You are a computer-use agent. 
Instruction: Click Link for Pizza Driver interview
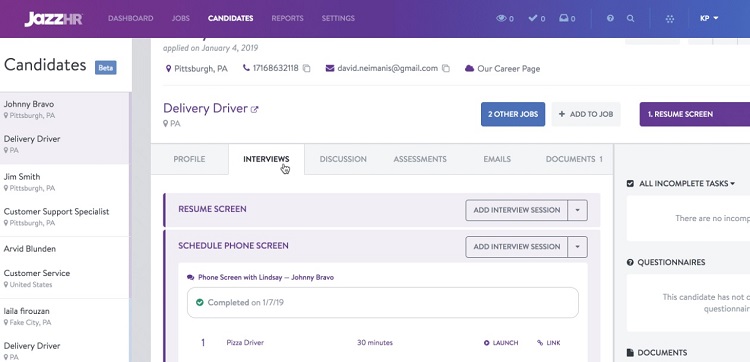click(549, 343)
